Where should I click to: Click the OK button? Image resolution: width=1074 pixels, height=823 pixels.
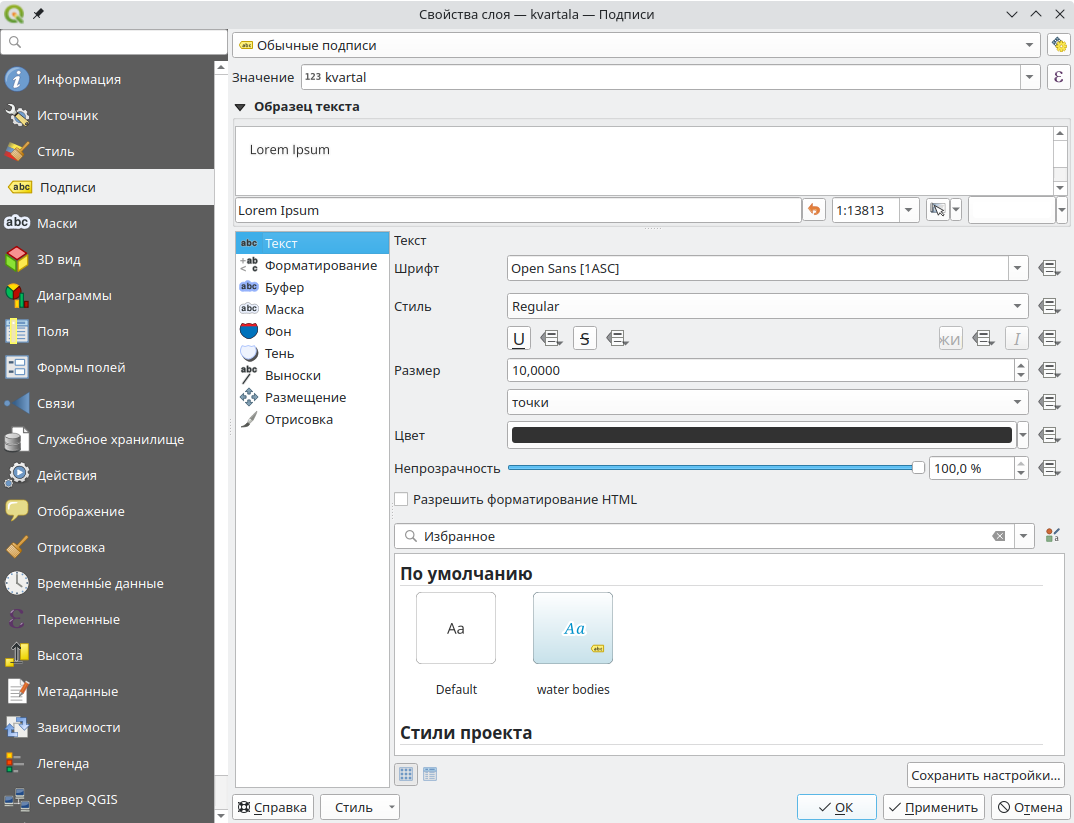coord(836,807)
